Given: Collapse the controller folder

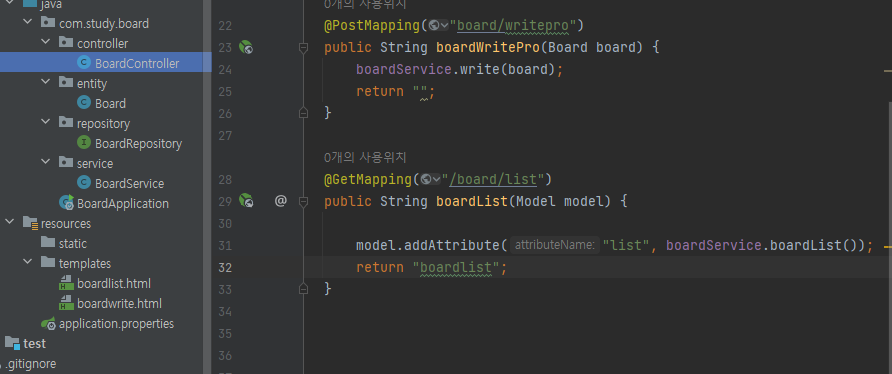Looking at the screenshot, I should click(x=46, y=43).
